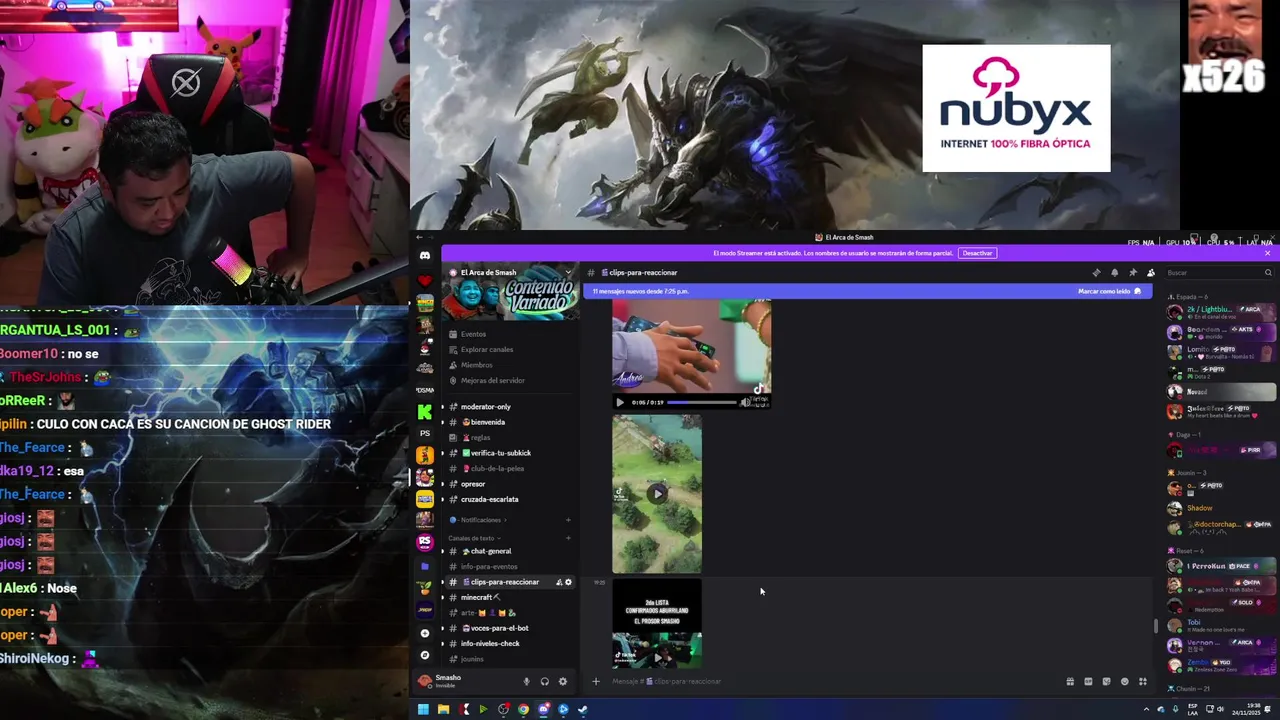
Task: Show hidden system tray icons chevron
Action: [1146, 710]
